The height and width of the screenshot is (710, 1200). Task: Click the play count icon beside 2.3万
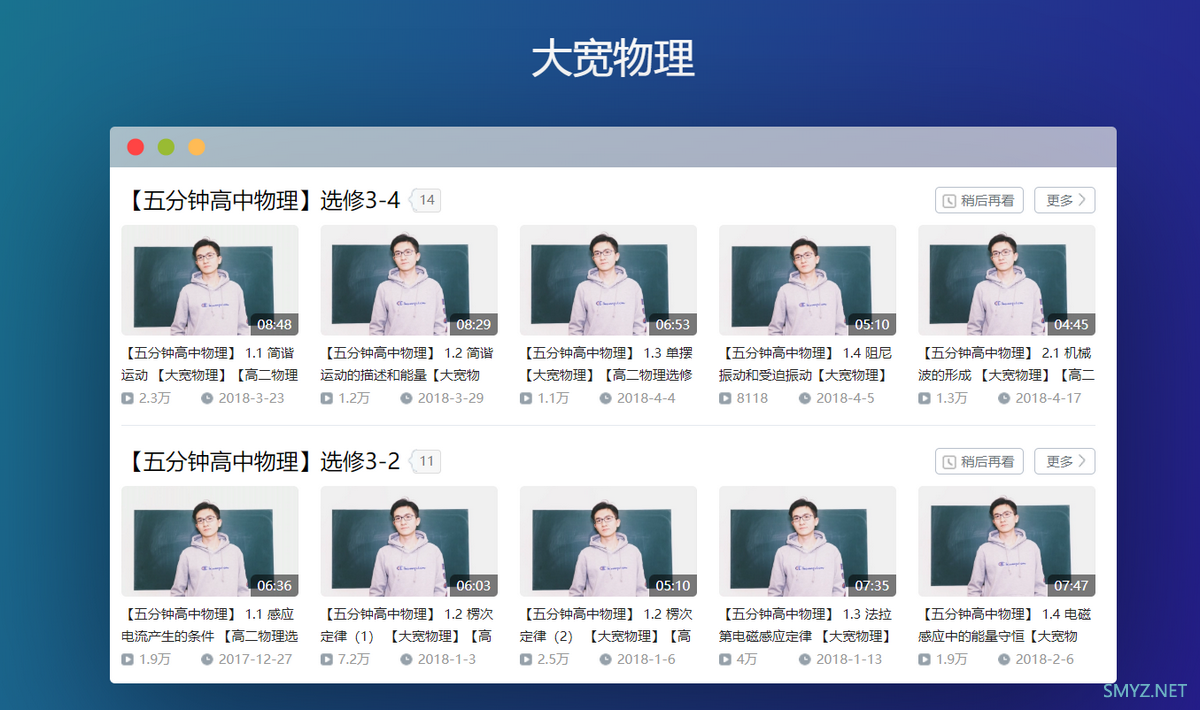[128, 398]
